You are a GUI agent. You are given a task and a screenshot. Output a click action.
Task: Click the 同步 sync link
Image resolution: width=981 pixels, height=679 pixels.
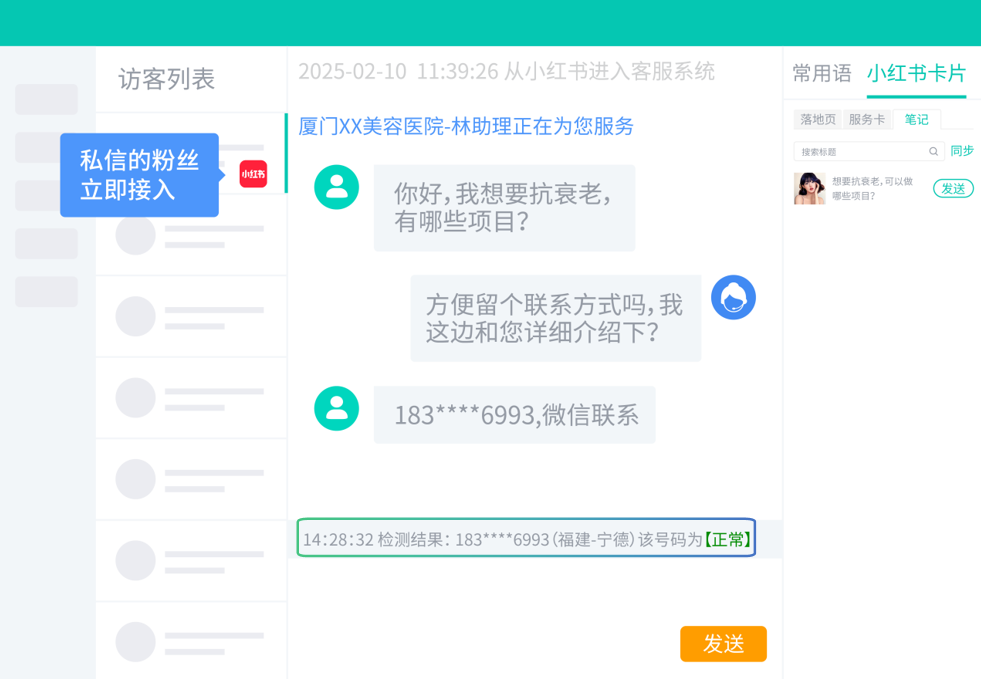click(962, 151)
